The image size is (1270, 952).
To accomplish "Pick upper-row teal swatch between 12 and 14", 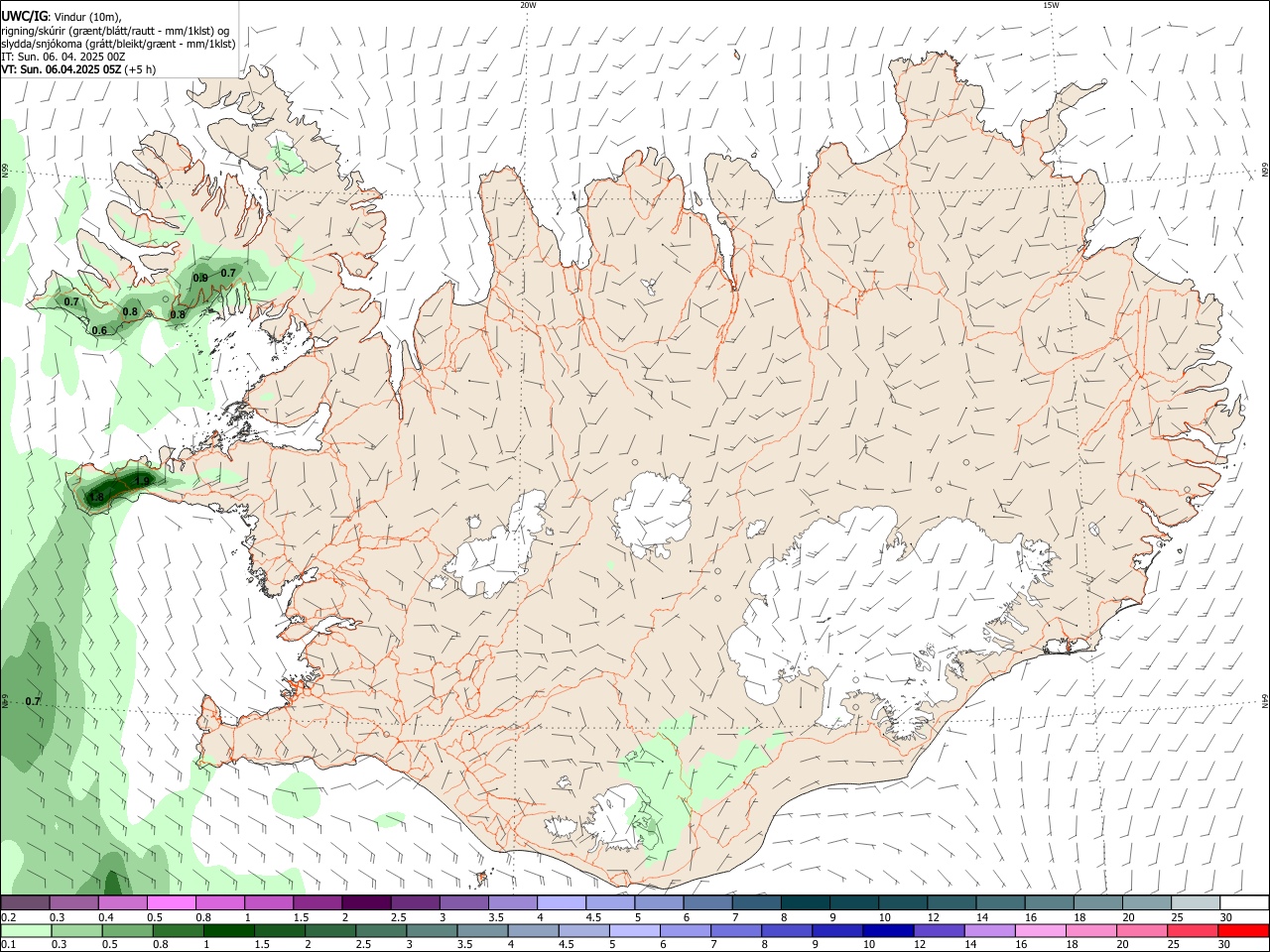I will point(951,902).
